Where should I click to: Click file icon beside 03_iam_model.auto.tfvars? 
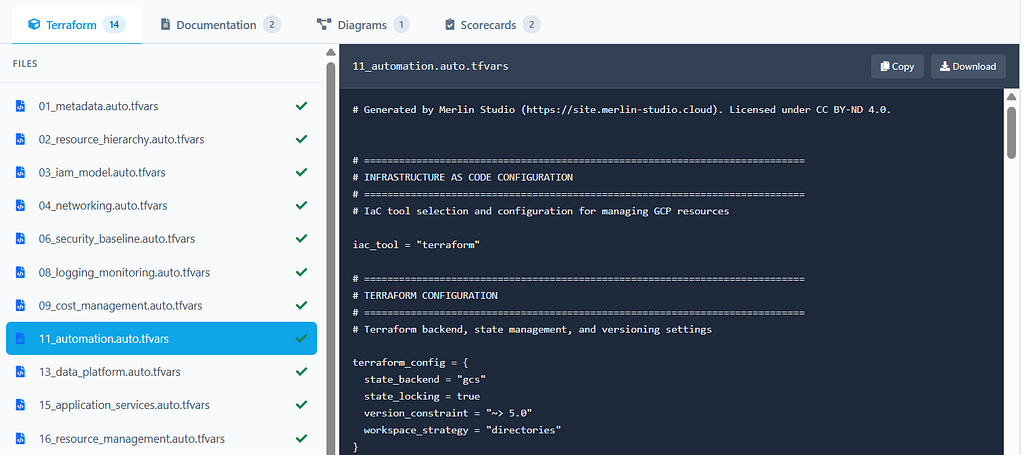20,172
